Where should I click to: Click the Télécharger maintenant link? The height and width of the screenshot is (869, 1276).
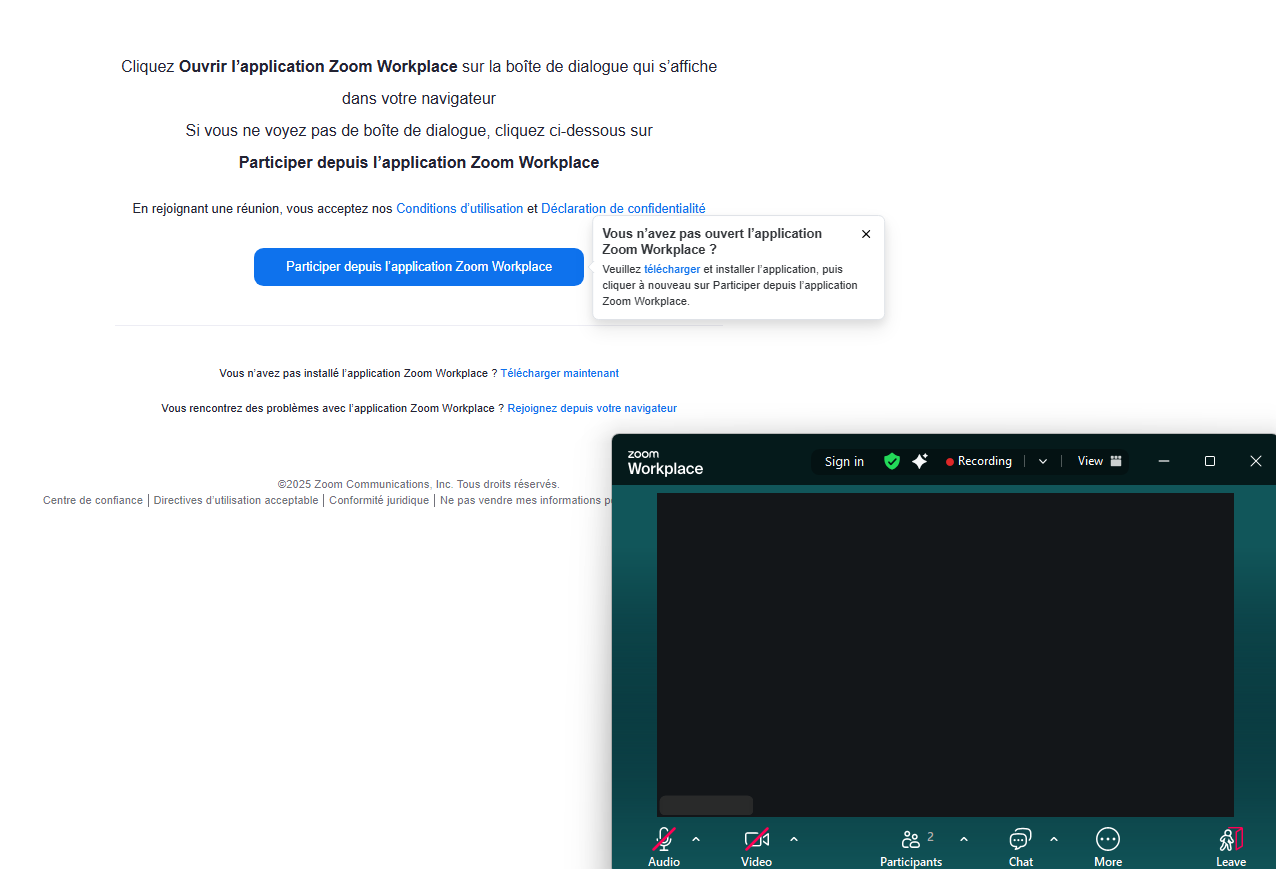click(560, 373)
